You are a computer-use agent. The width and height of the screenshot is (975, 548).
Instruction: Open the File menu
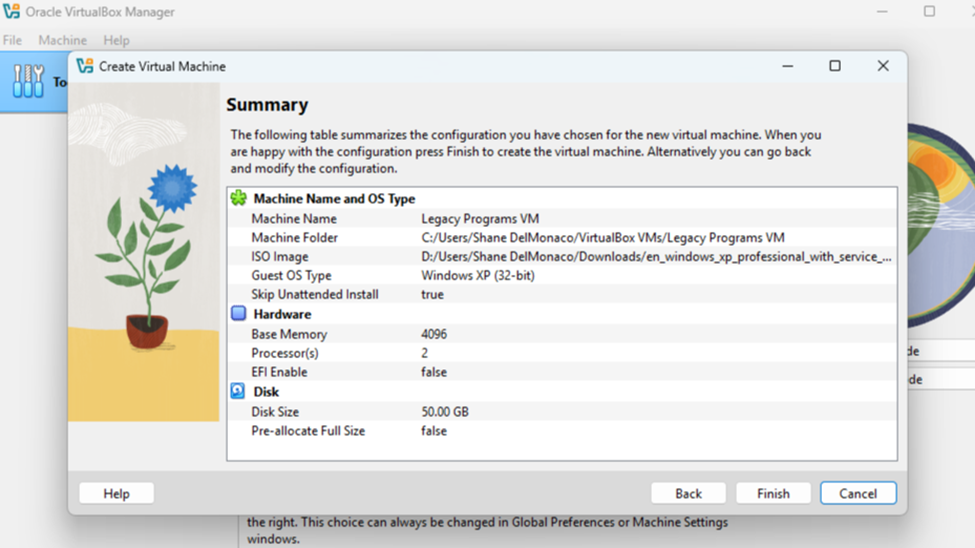click(12, 40)
